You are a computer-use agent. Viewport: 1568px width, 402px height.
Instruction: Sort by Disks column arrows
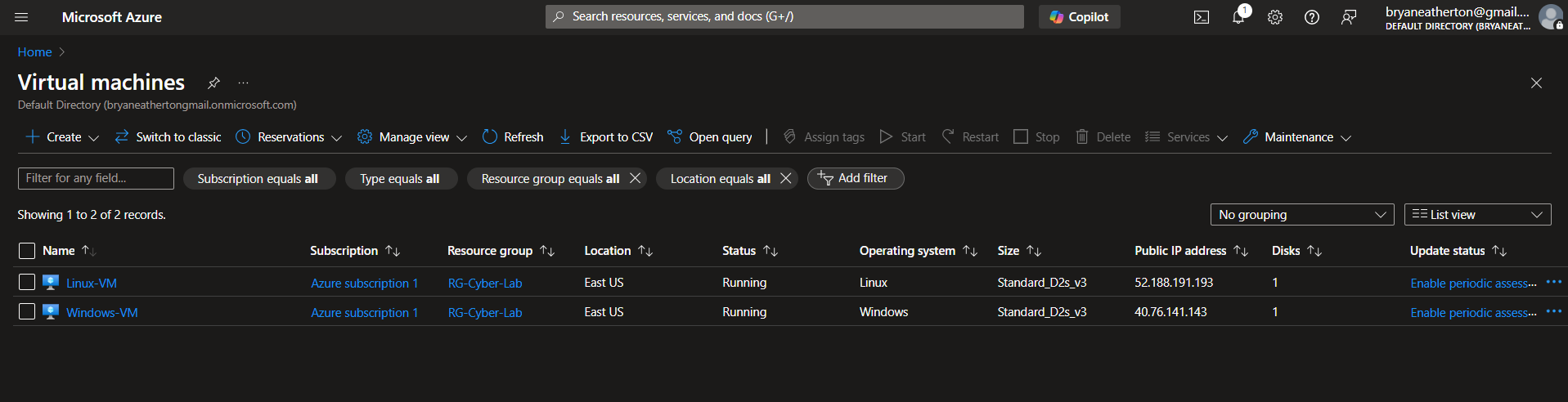(1314, 251)
